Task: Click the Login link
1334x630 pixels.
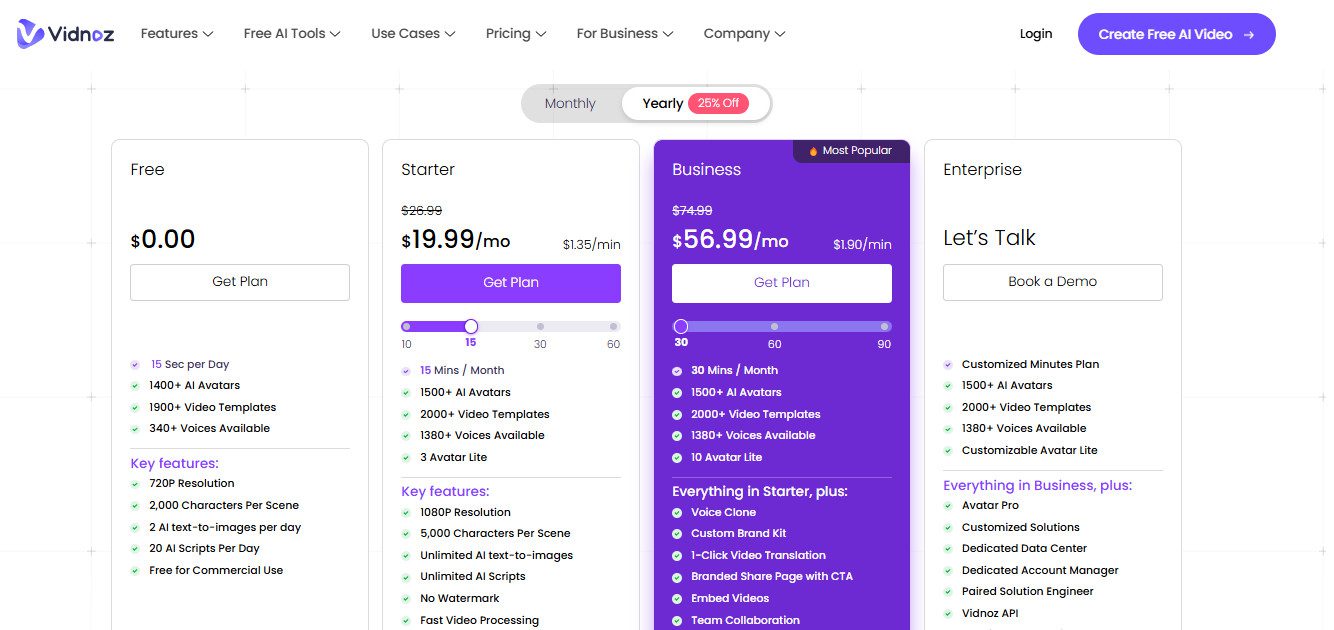Action: [1036, 33]
